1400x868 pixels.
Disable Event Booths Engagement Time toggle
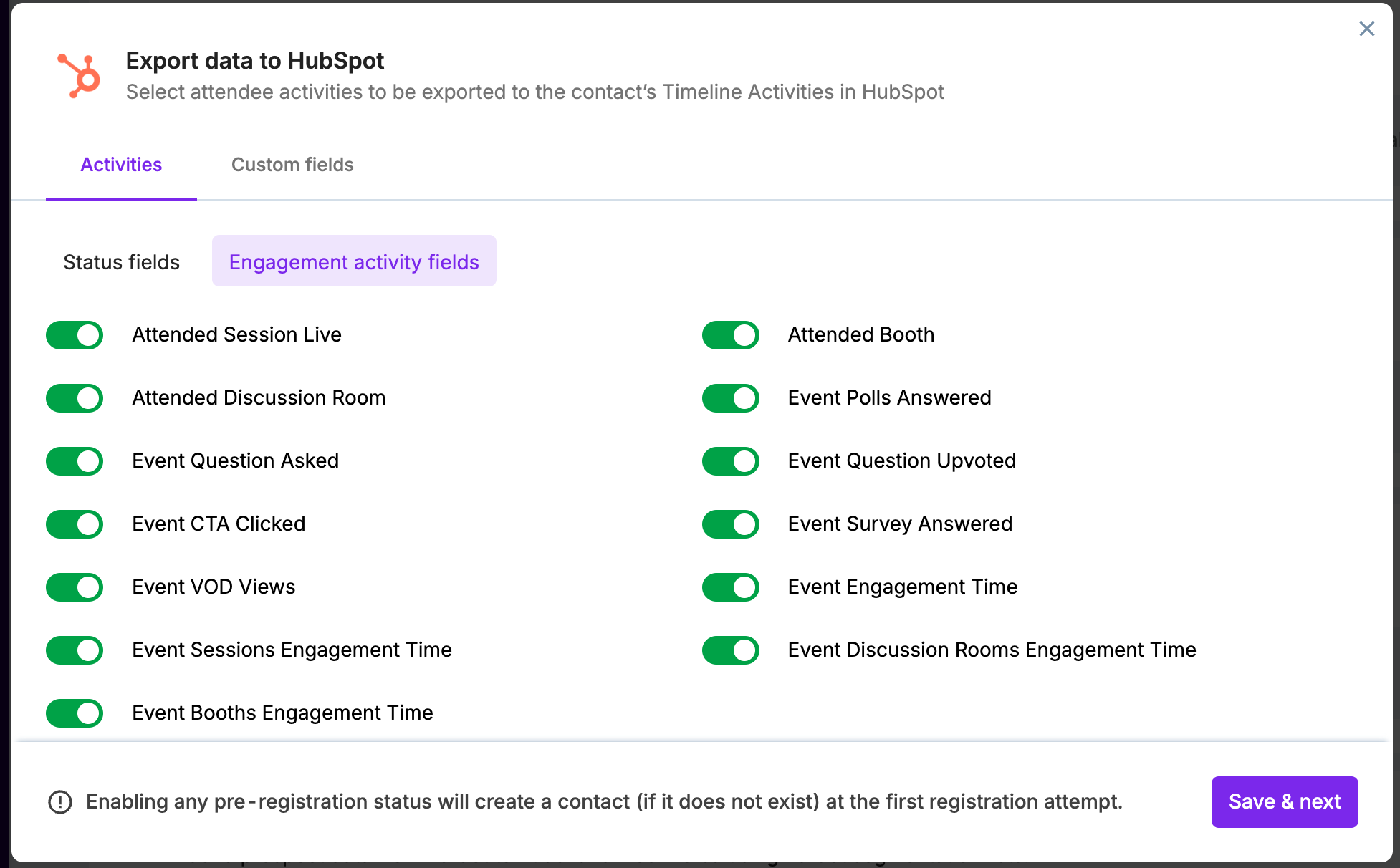pos(75,713)
